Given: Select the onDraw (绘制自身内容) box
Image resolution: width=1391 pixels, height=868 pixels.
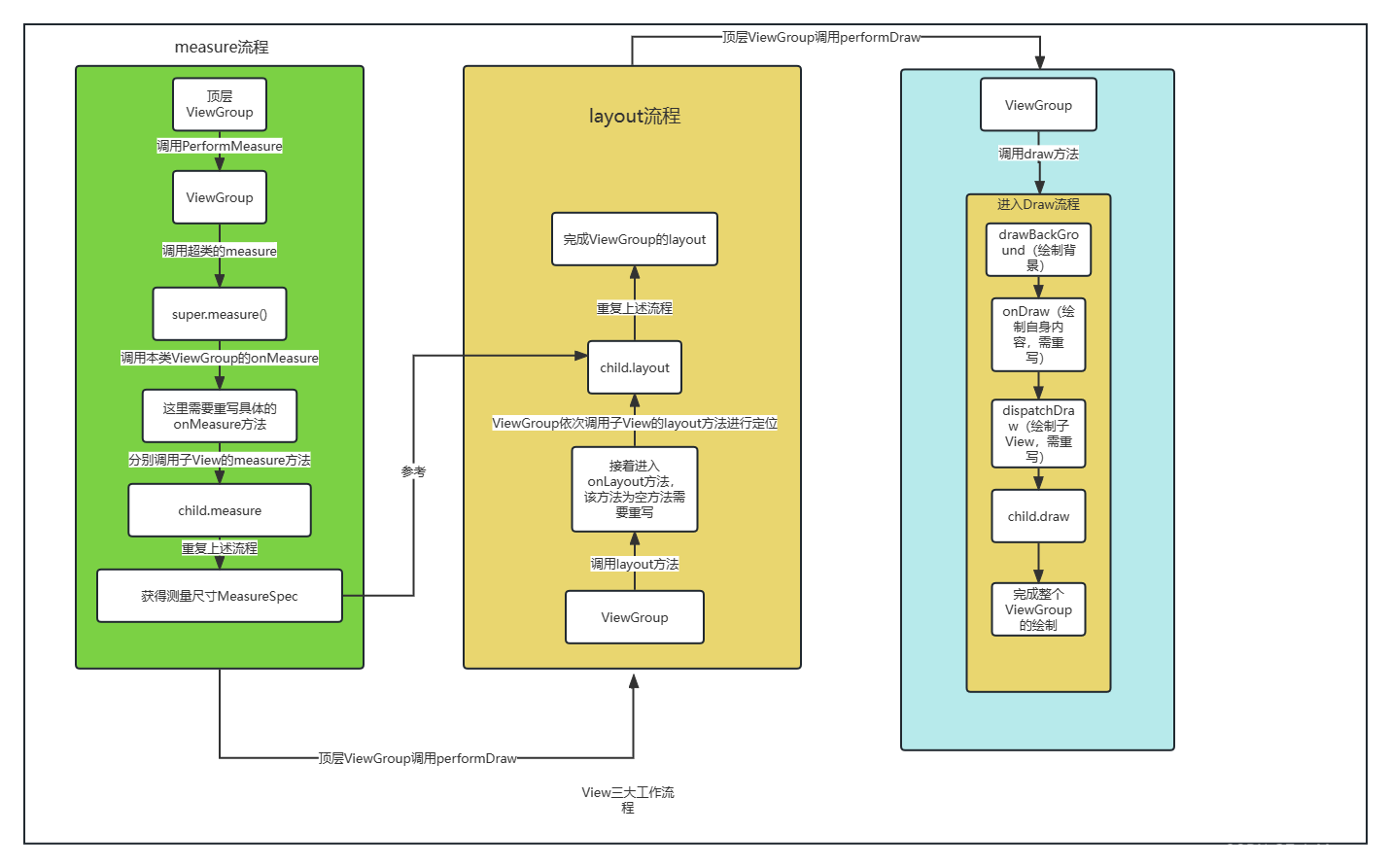Looking at the screenshot, I should coord(1038,334).
